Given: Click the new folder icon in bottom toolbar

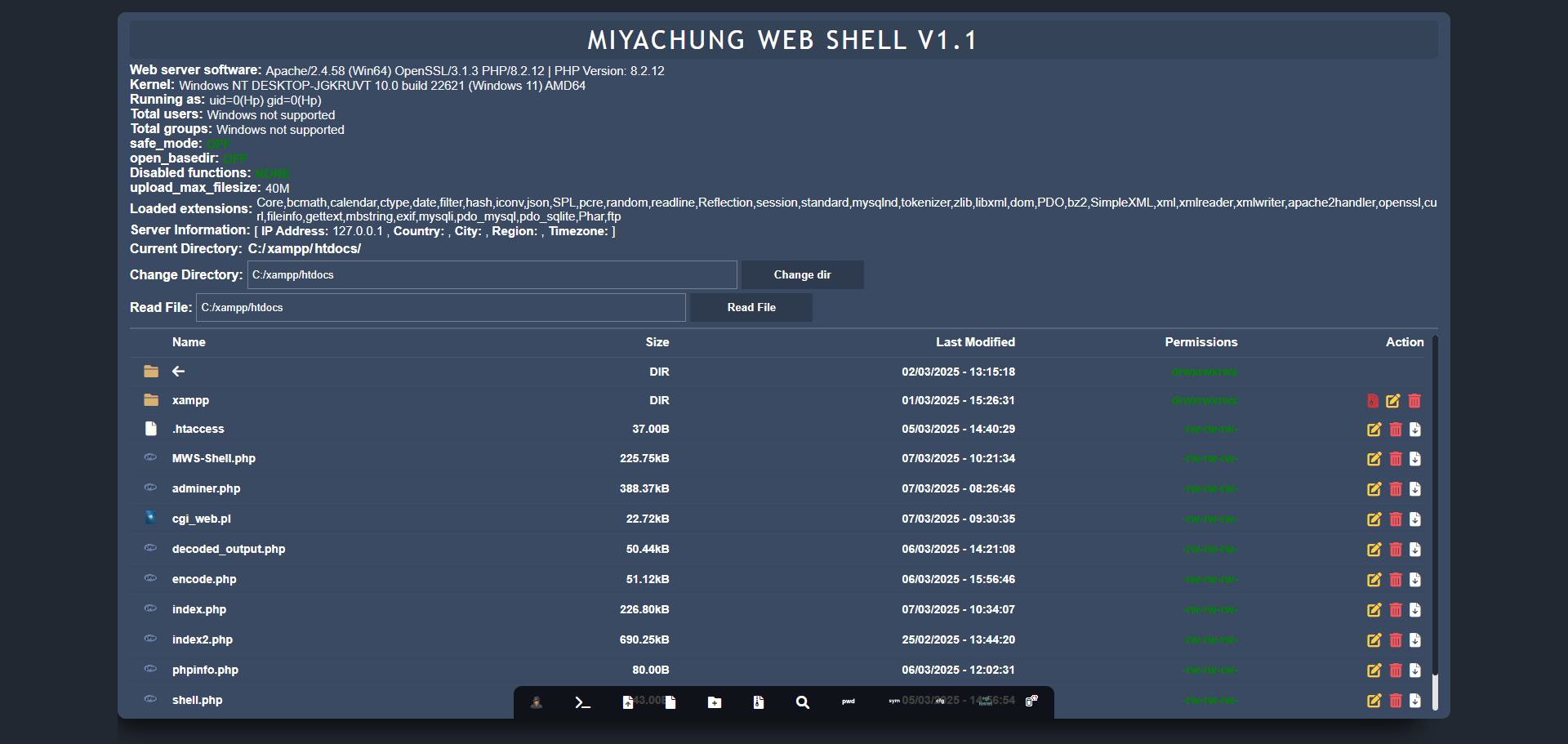Looking at the screenshot, I should click(715, 702).
